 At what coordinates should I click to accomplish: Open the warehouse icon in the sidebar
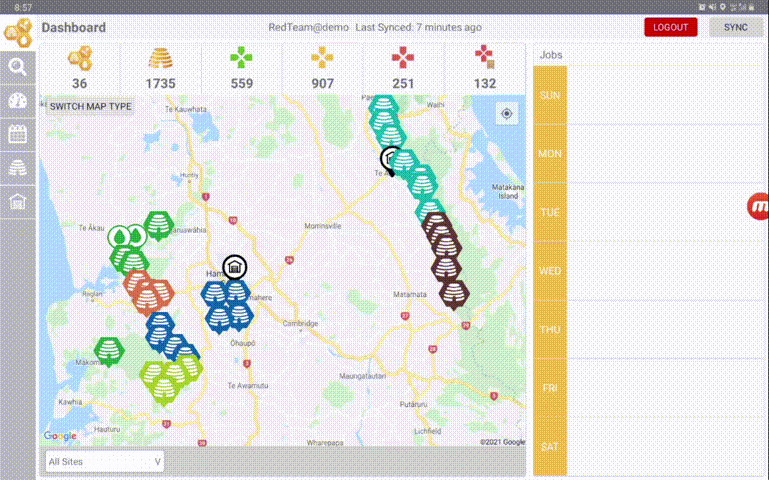coord(18,202)
